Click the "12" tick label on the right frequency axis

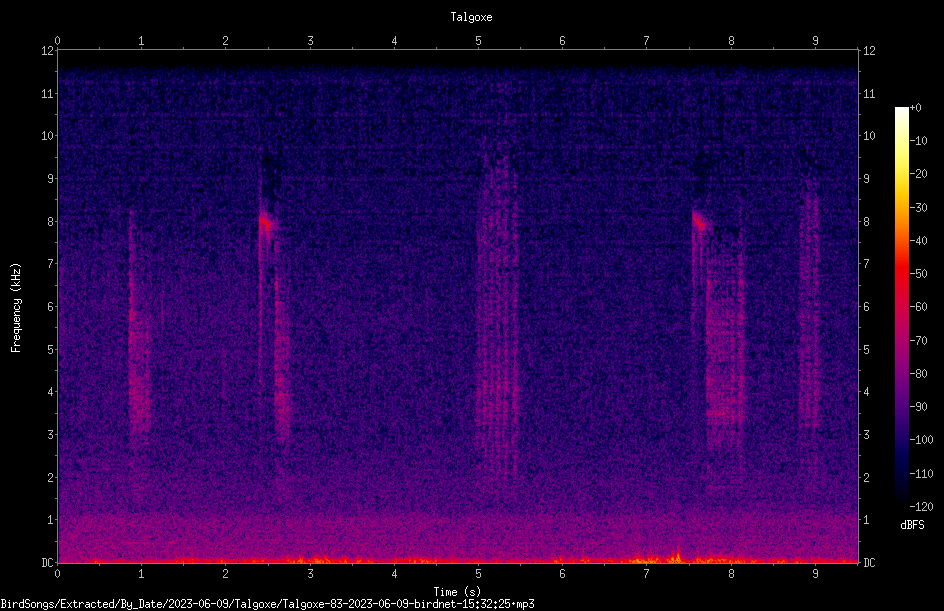tap(869, 51)
